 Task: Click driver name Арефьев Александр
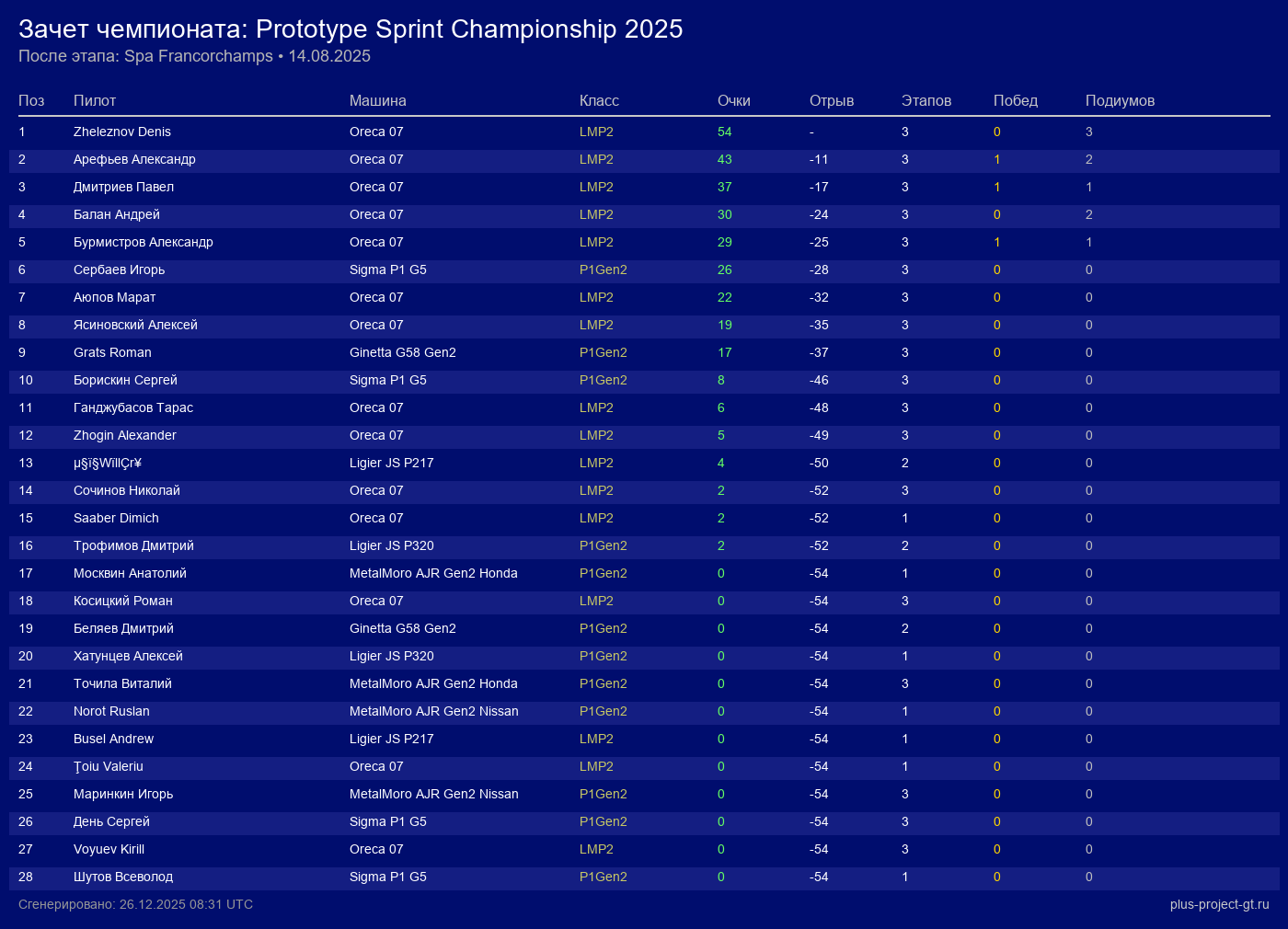coord(134,159)
